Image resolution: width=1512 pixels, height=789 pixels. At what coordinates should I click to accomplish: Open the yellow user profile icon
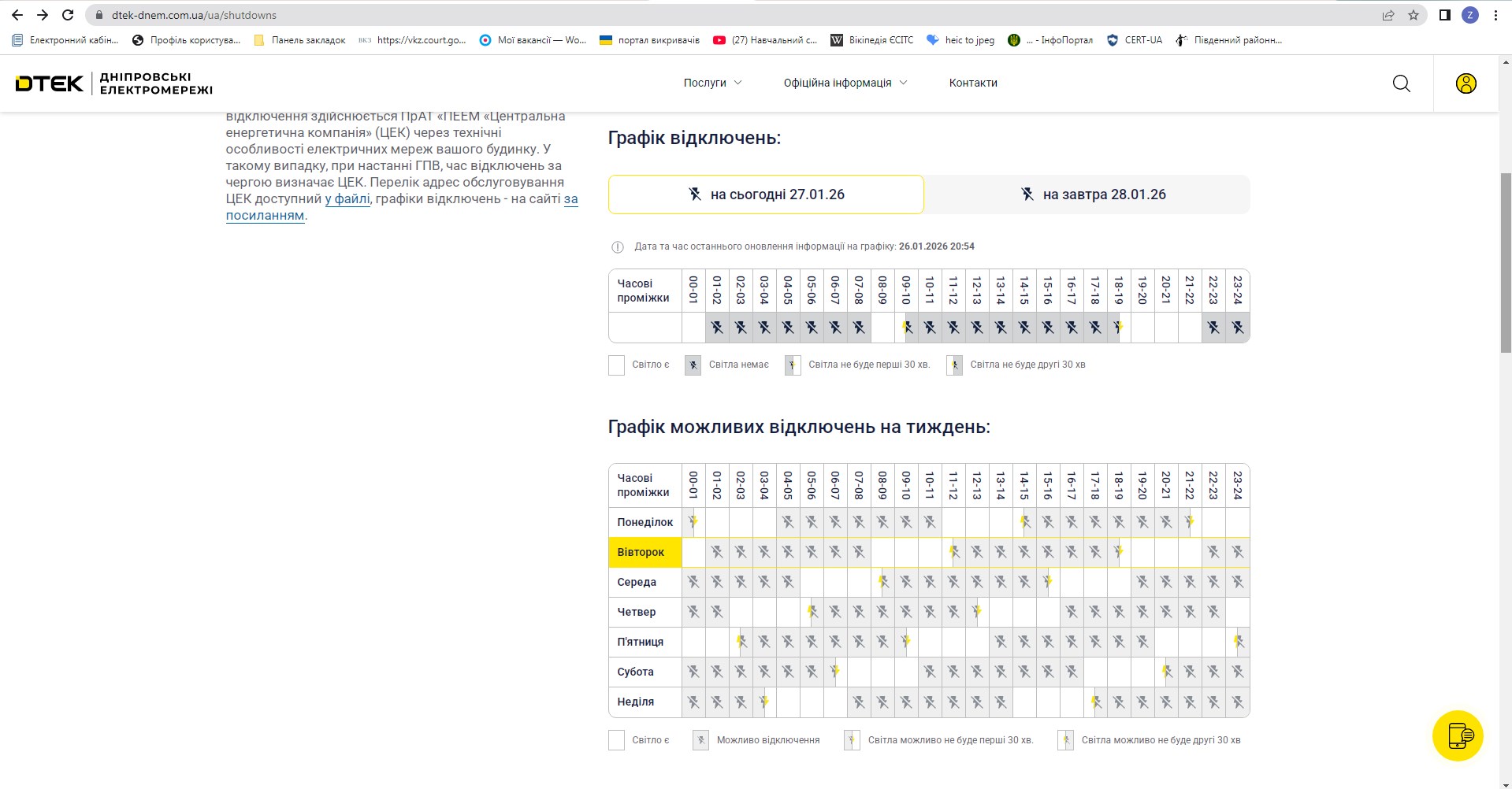[1466, 83]
